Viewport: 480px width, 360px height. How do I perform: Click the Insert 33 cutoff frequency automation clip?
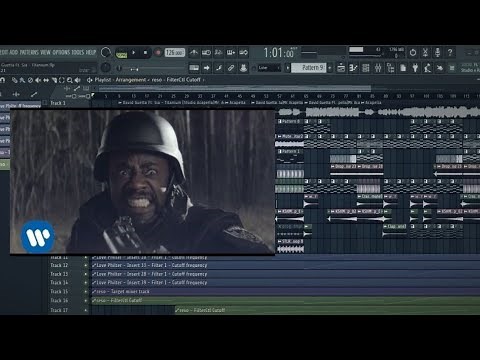coord(286,265)
